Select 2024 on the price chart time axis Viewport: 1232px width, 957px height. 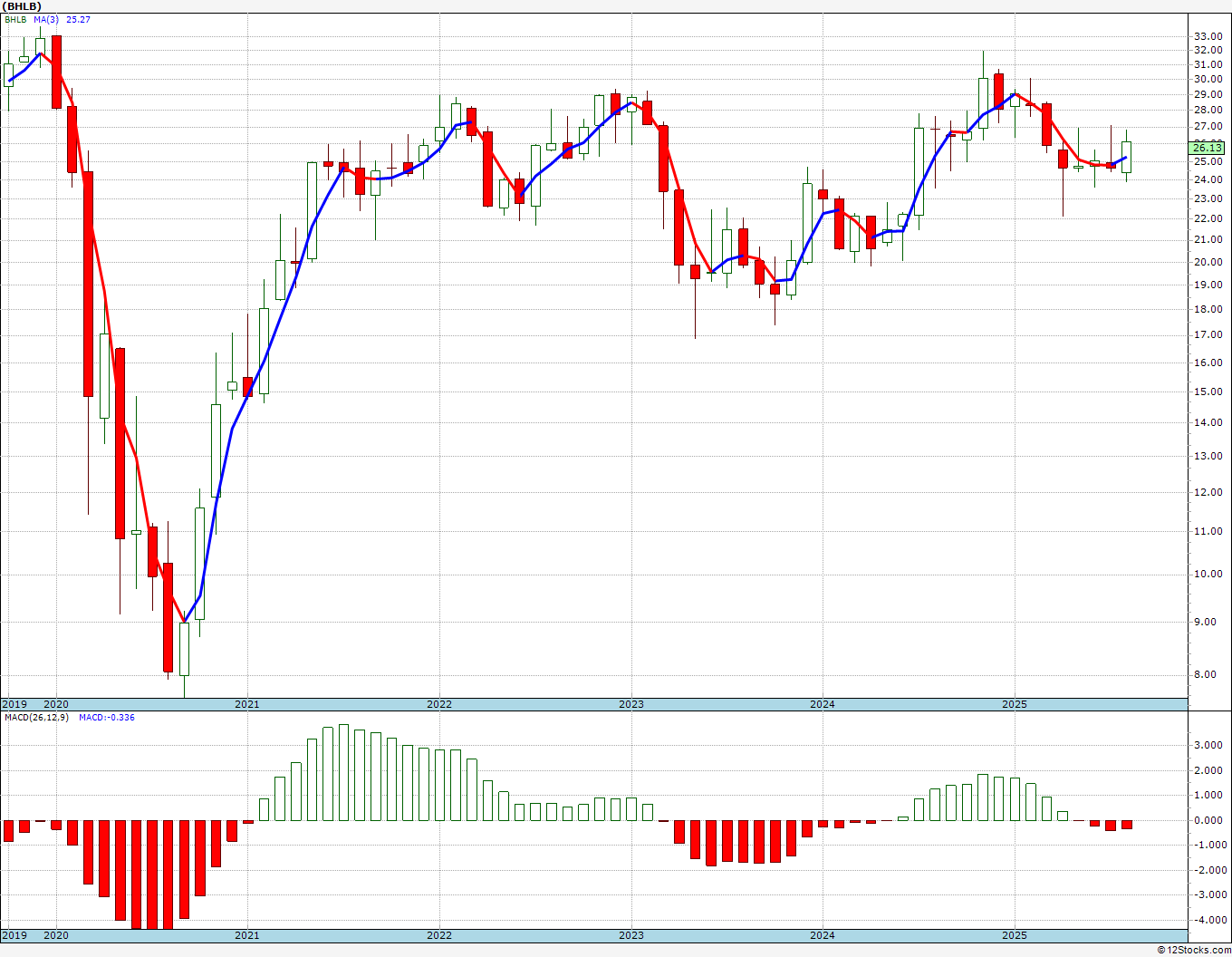tap(823, 704)
